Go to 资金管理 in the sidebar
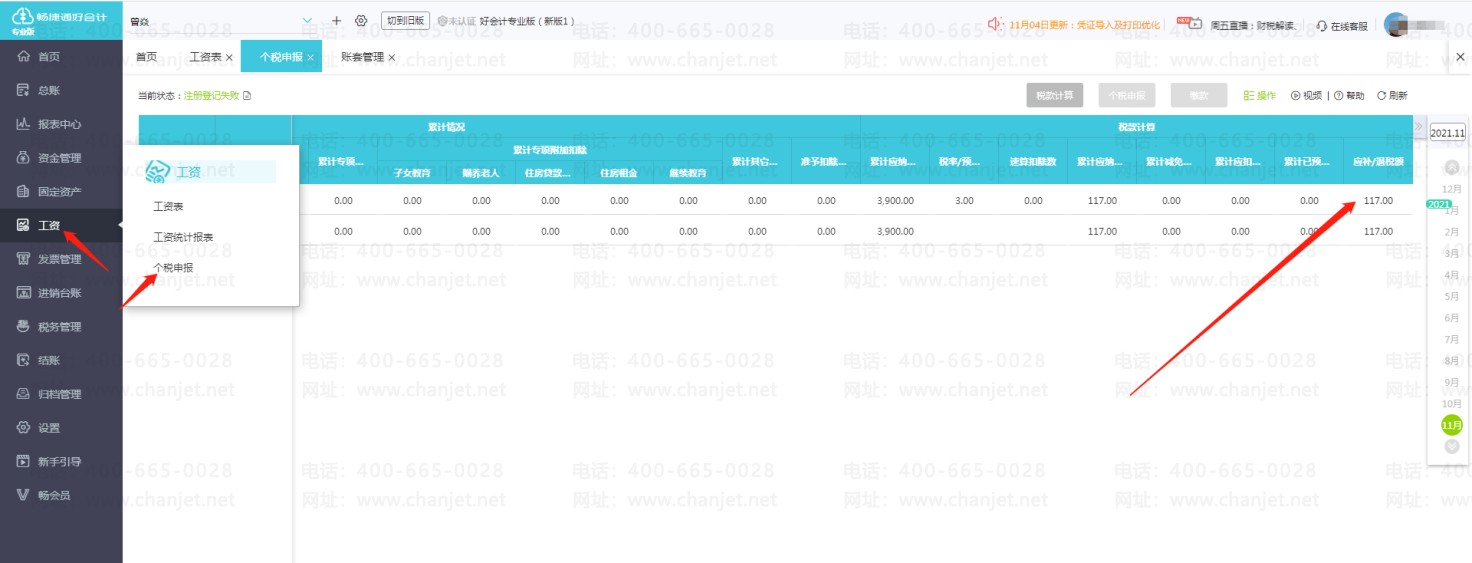Screen dimensions: 1472x563 coord(59,158)
